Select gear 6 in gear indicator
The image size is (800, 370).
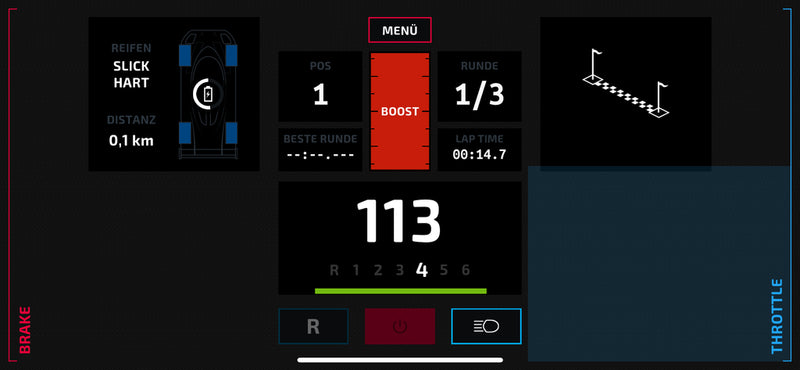tap(465, 270)
